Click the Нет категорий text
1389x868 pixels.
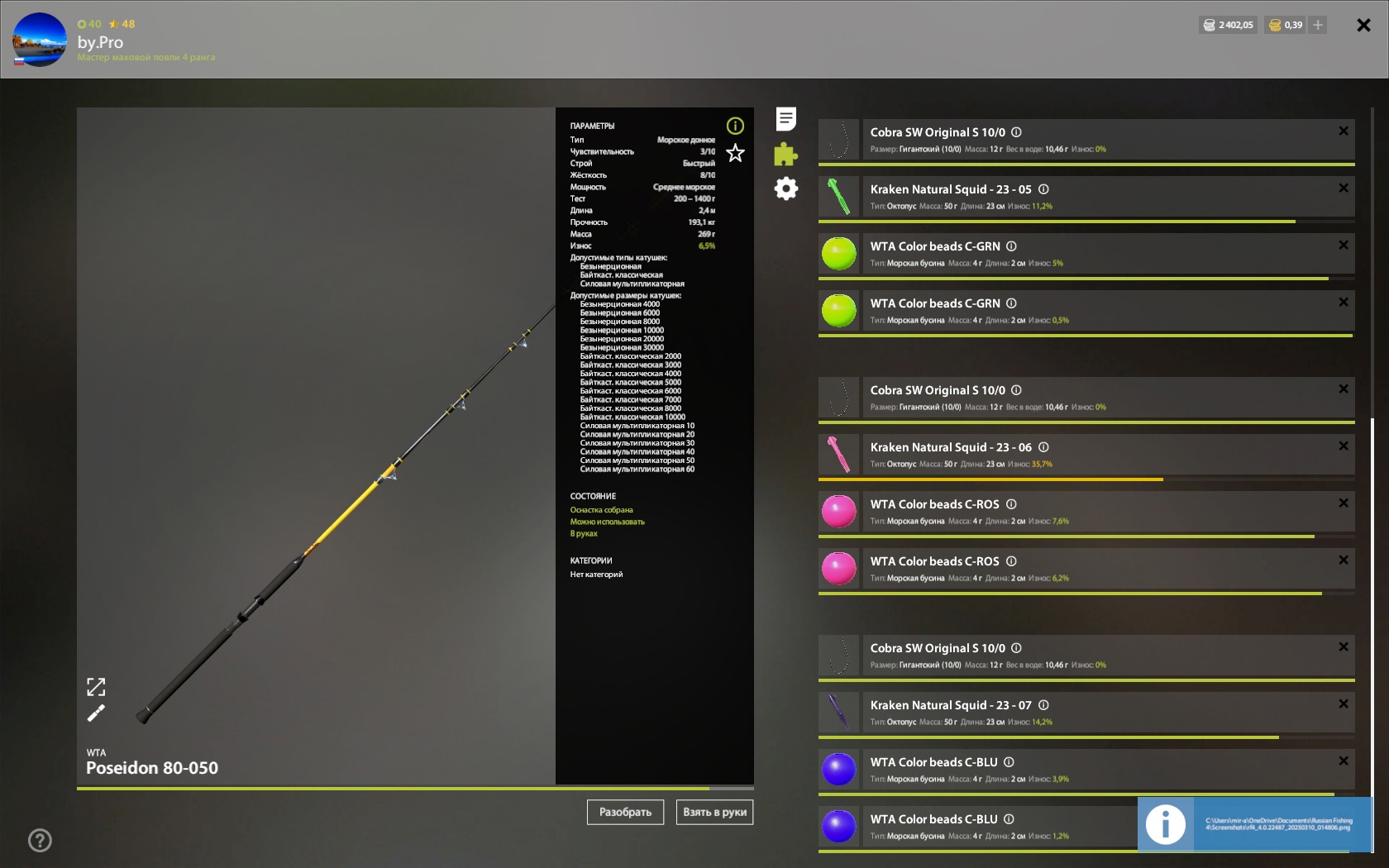click(x=596, y=575)
